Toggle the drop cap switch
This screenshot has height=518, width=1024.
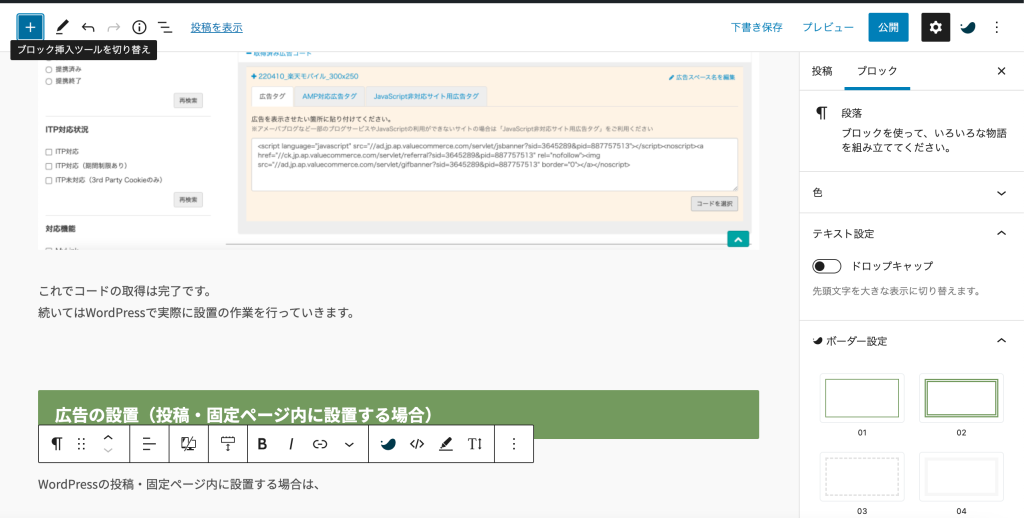(x=826, y=267)
